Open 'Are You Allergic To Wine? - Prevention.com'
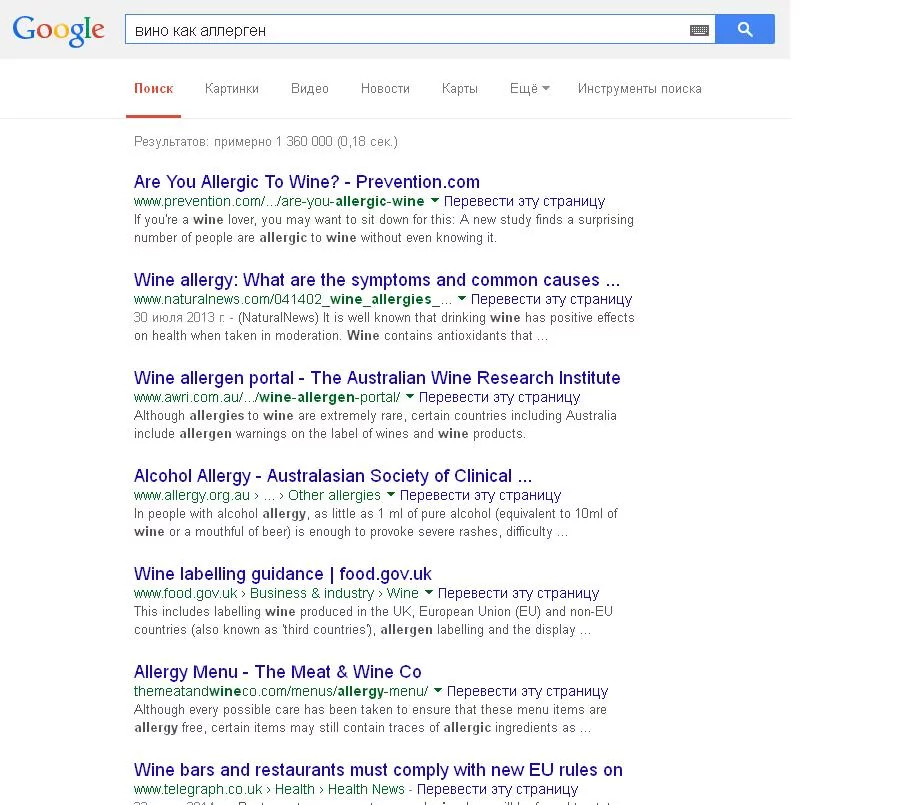Image resolution: width=912 pixels, height=805 pixels. click(307, 181)
